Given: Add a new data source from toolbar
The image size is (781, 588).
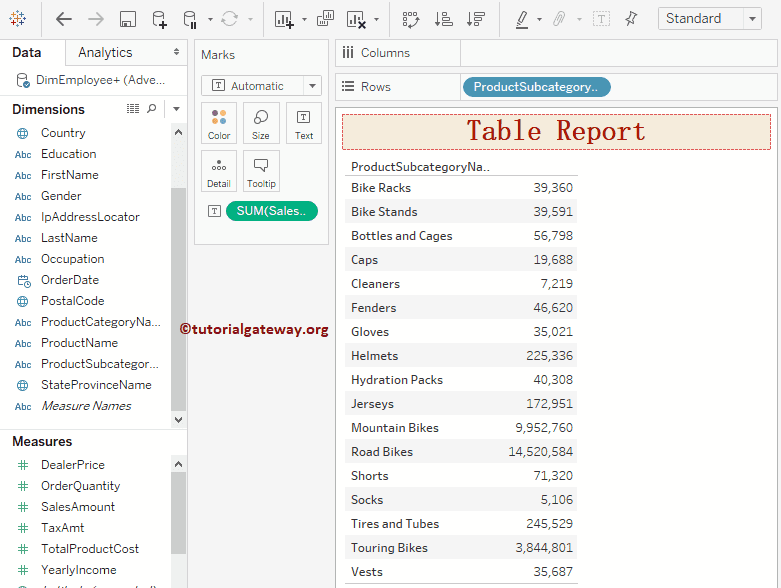Looking at the screenshot, I should [x=159, y=19].
